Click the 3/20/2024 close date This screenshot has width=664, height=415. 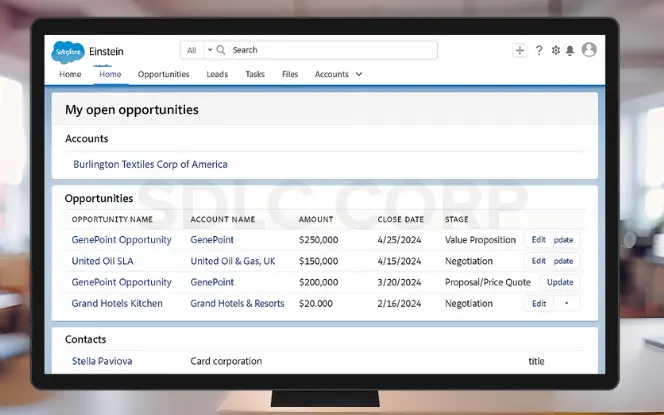tap(399, 282)
